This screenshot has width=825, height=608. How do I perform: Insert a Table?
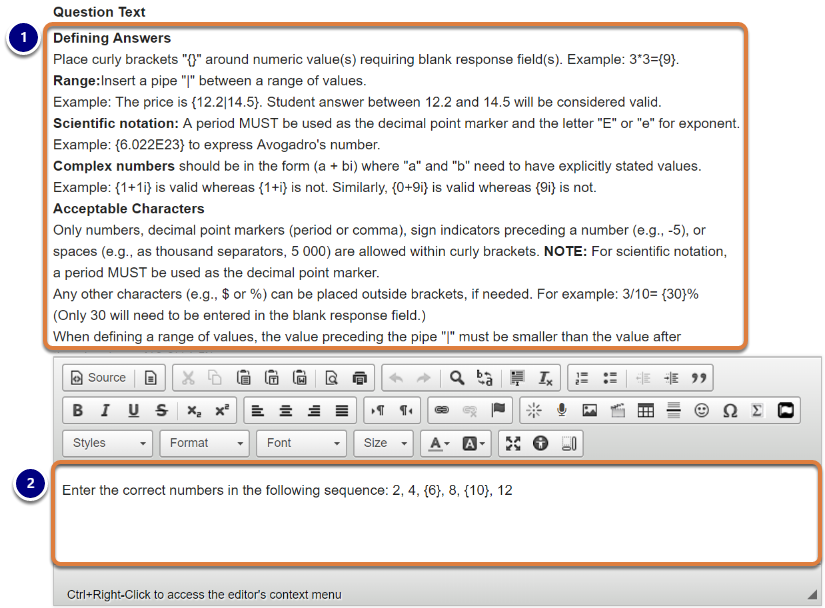[646, 410]
